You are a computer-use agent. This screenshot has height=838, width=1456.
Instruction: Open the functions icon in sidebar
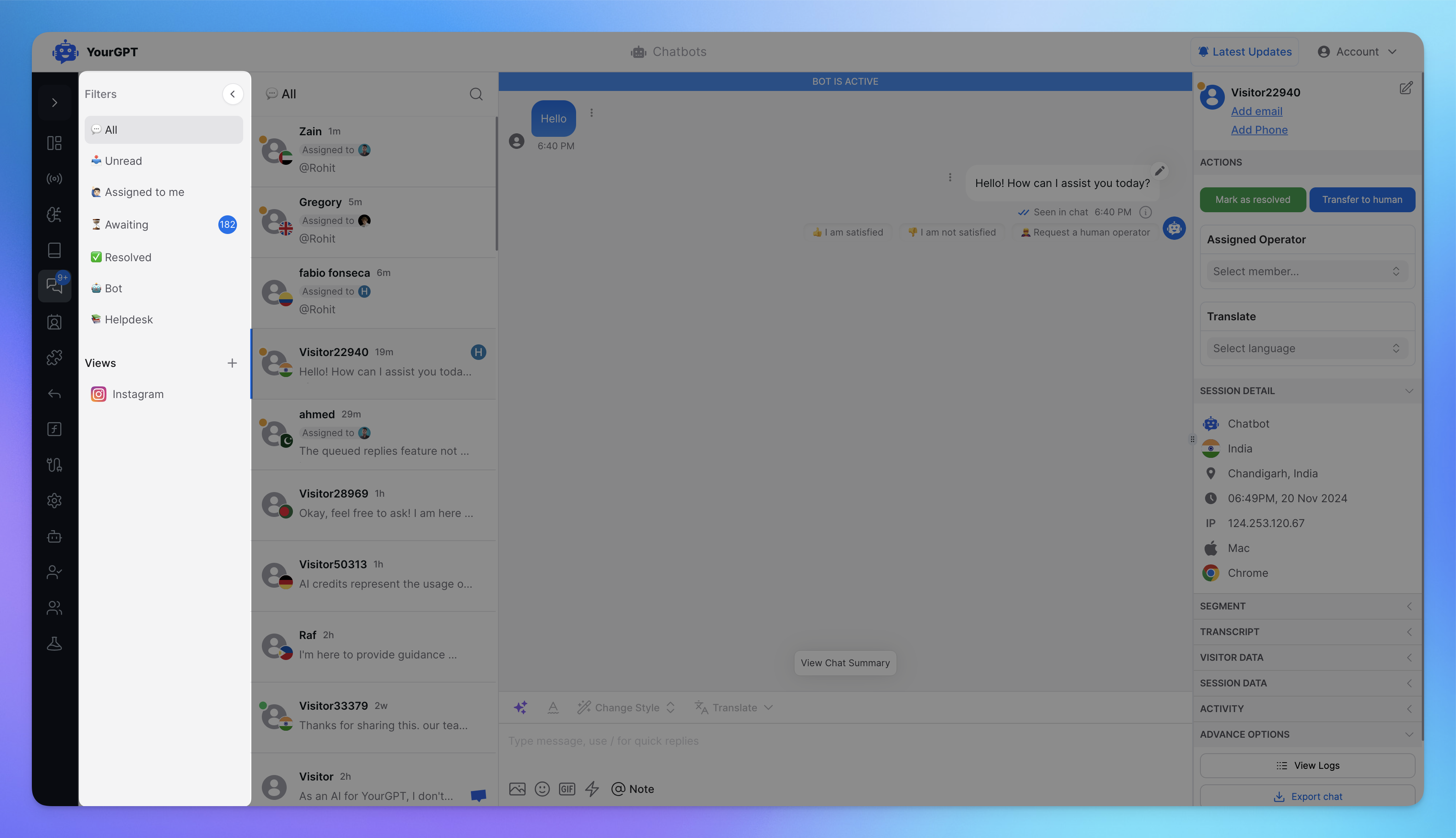coord(55,429)
